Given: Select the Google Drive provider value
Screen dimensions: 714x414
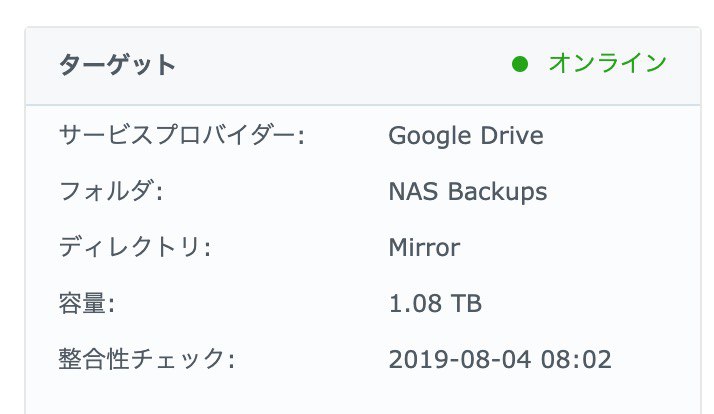Looking at the screenshot, I should [466, 136].
